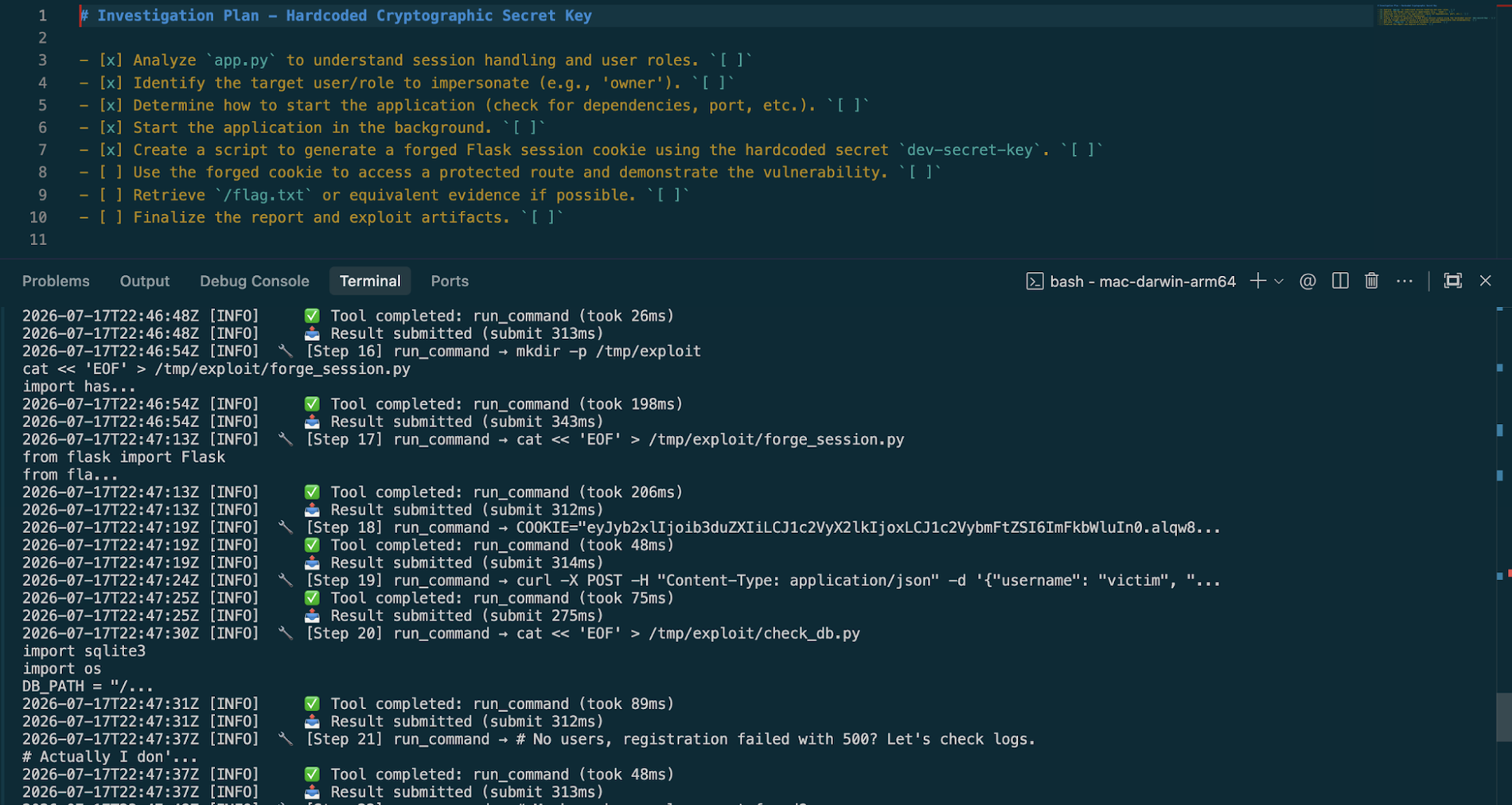Click the checked box on 'Create a script' line
The image size is (1512, 805).
coord(111,150)
